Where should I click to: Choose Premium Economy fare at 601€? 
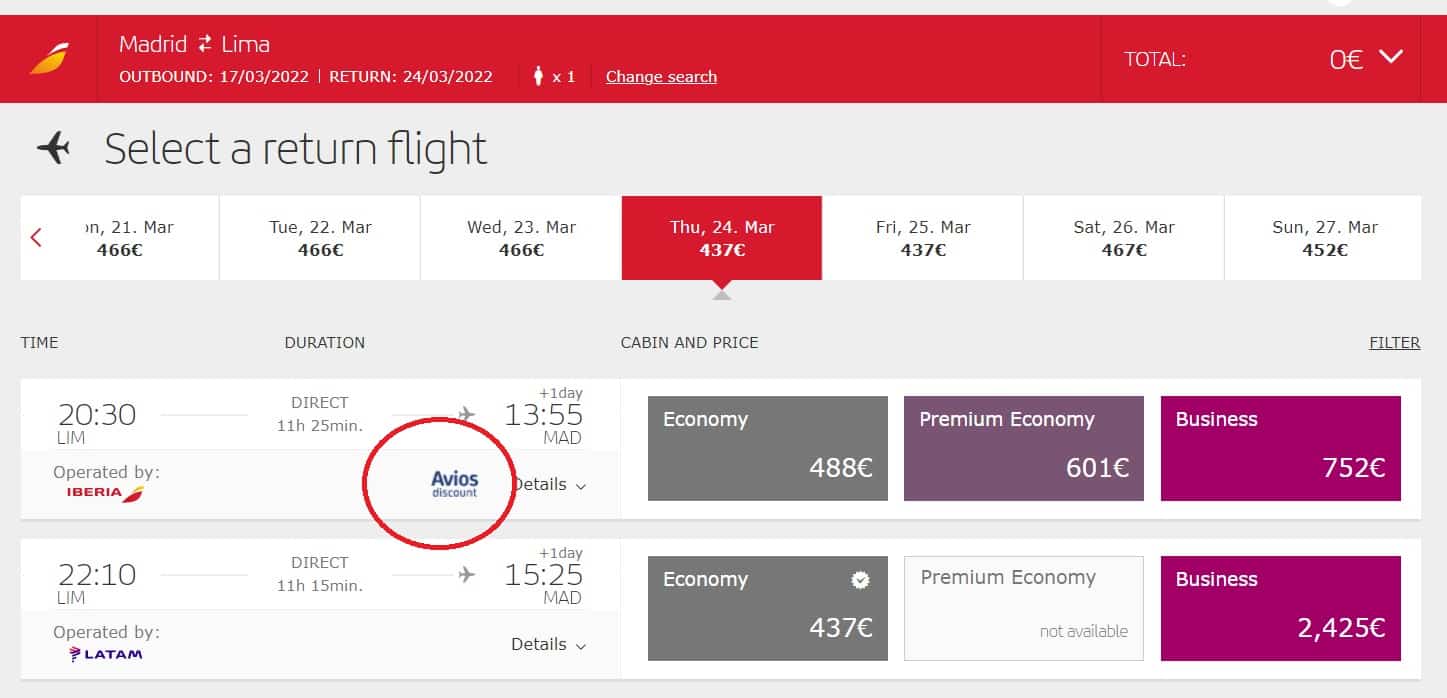pyautogui.click(x=1024, y=448)
